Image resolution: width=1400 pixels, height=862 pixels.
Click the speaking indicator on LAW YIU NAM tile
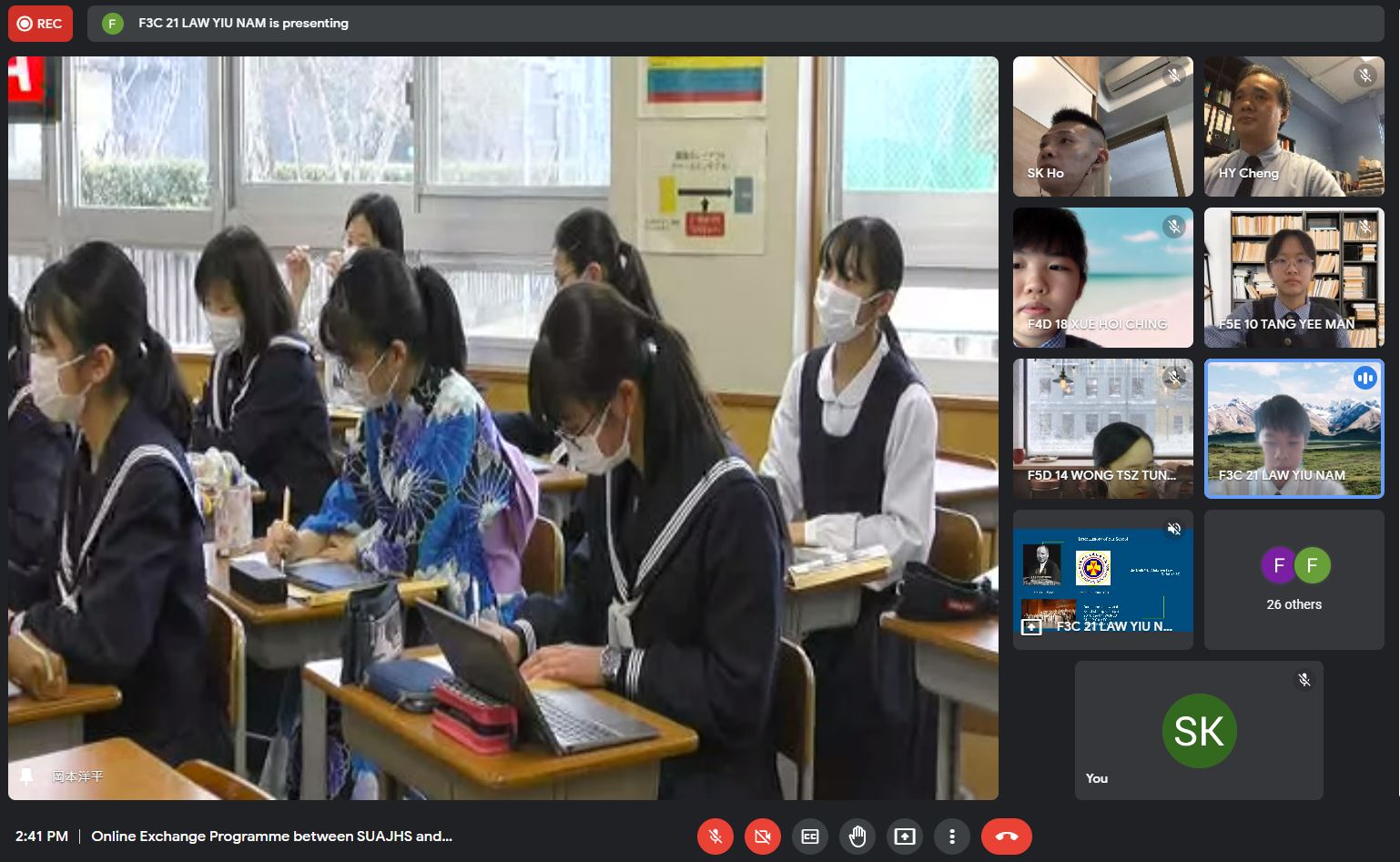[1364, 378]
